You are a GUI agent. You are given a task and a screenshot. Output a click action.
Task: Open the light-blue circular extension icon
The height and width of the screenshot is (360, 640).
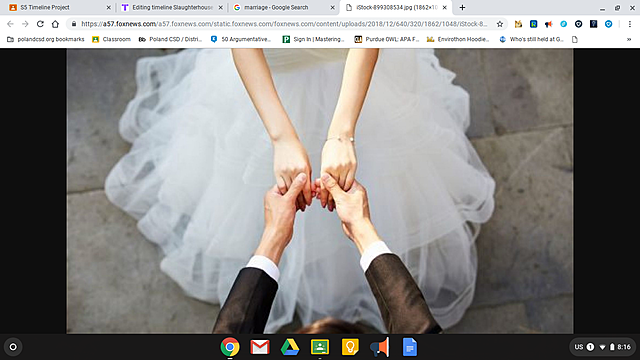click(x=564, y=24)
